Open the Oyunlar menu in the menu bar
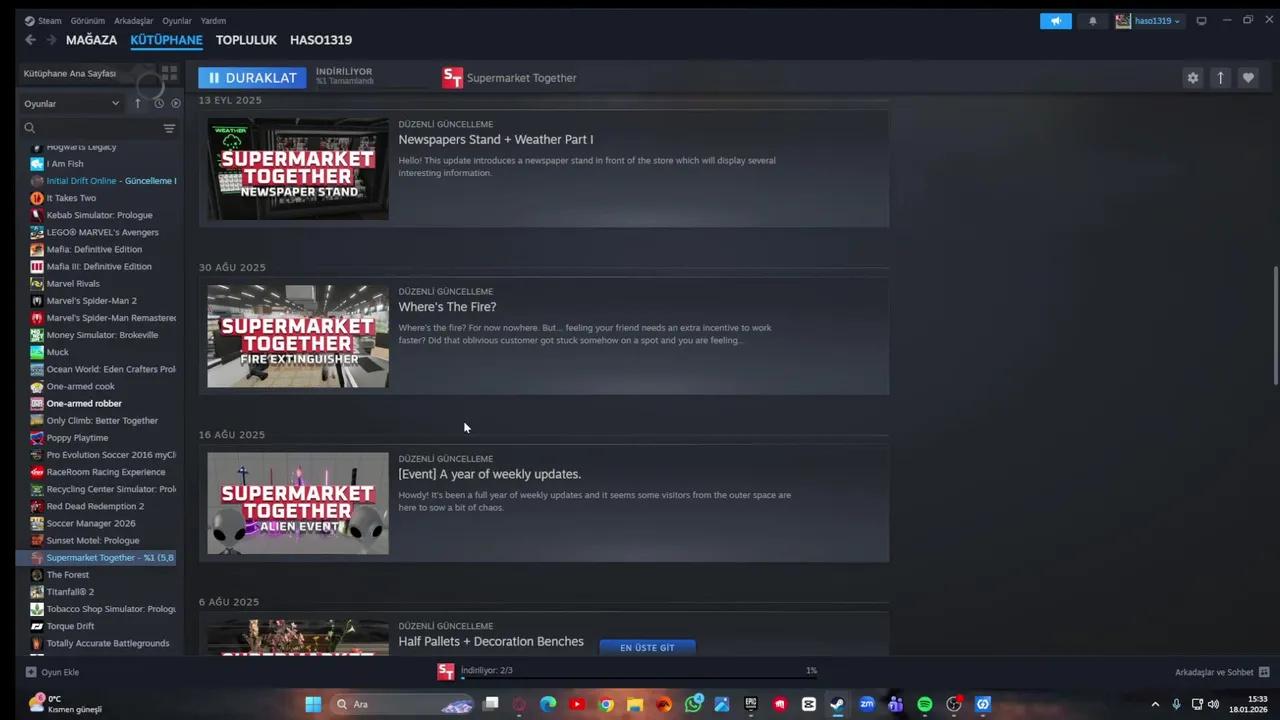 177,21
